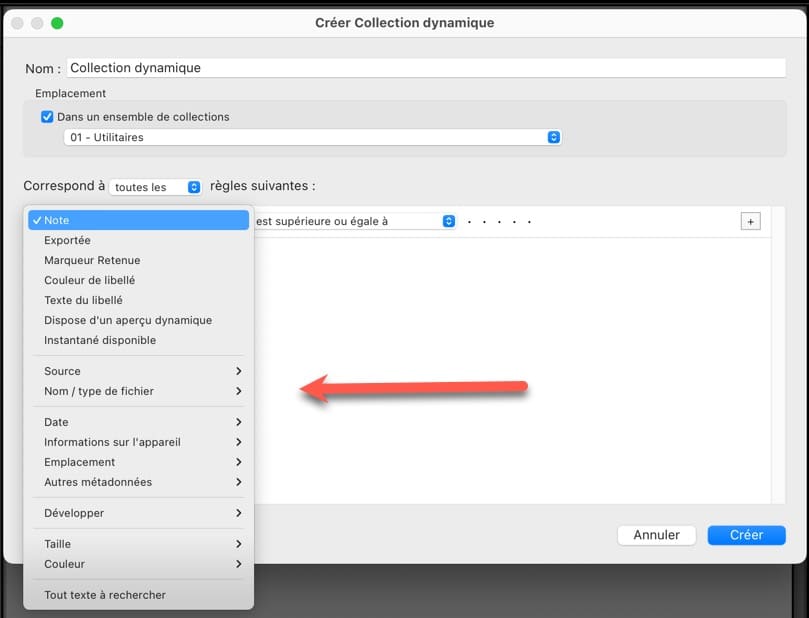
Task: Open the Emplacement submenu entry
Action: tap(138, 462)
